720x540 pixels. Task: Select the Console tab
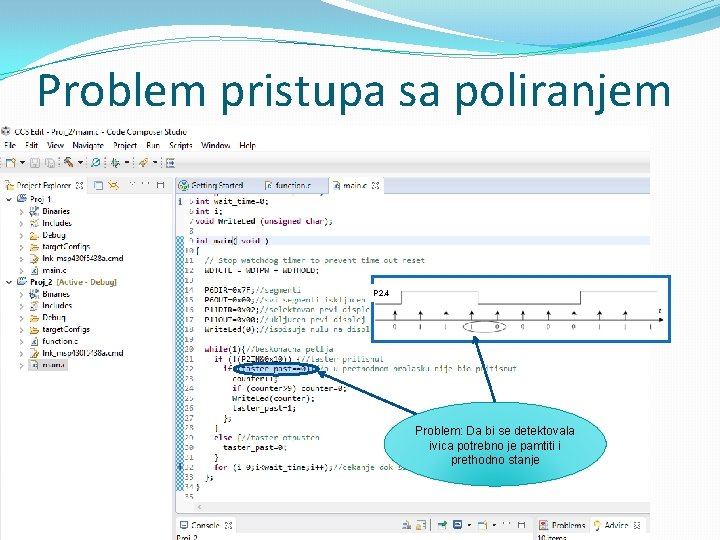pyautogui.click(x=206, y=525)
